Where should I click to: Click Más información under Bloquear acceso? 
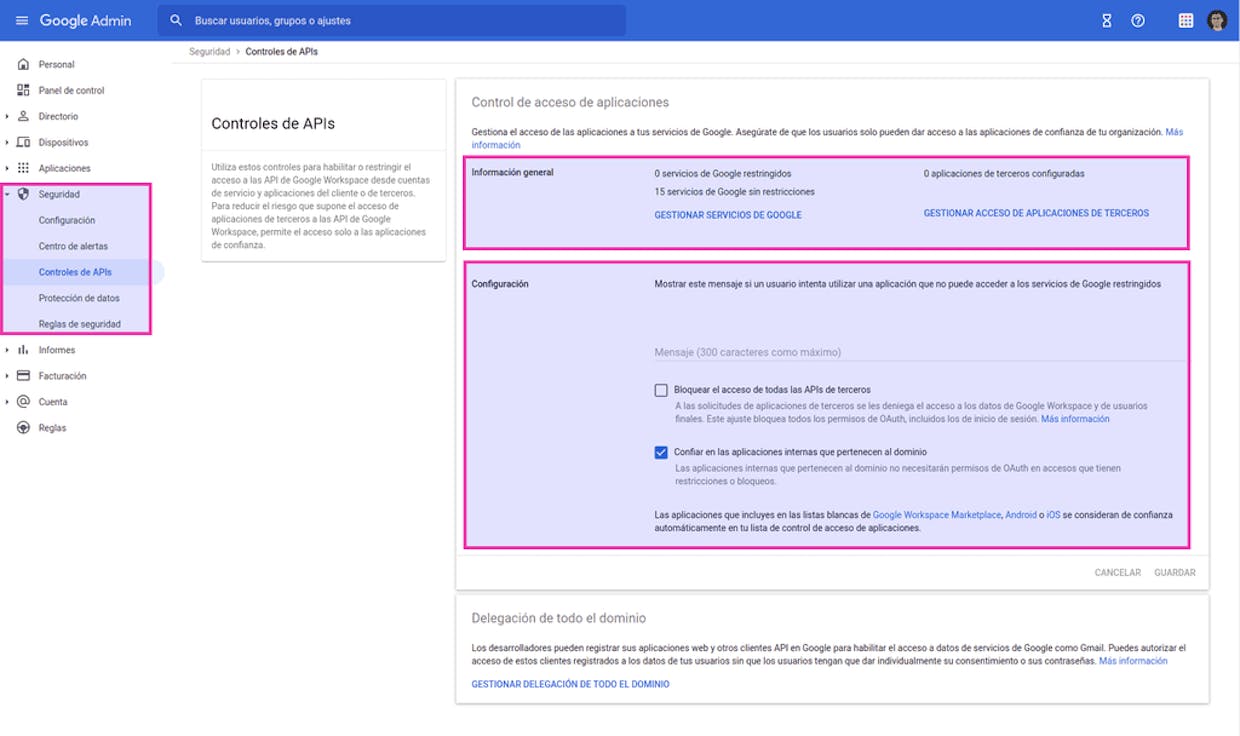click(1075, 419)
